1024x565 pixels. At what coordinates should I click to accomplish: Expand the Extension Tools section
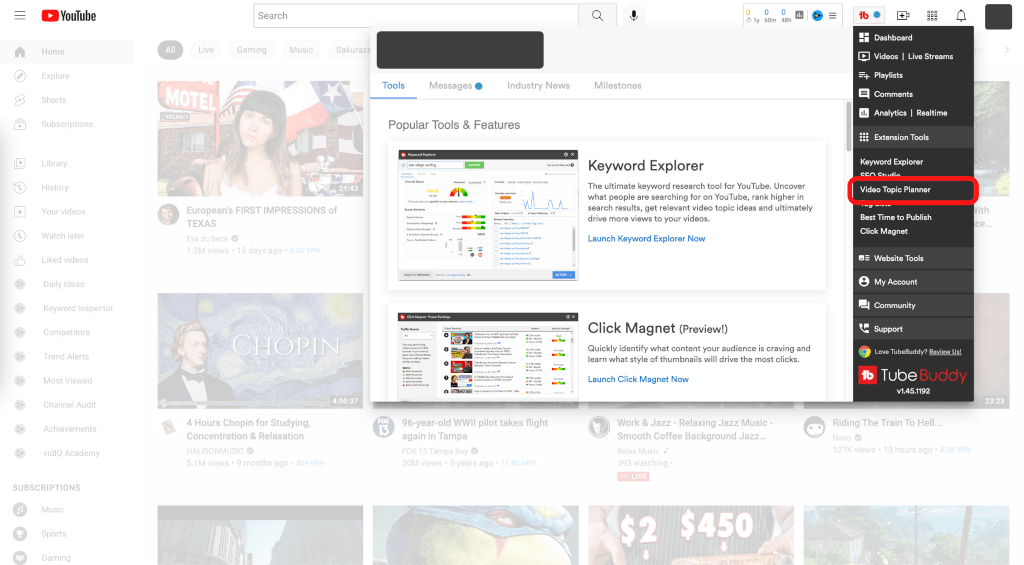(x=900, y=137)
